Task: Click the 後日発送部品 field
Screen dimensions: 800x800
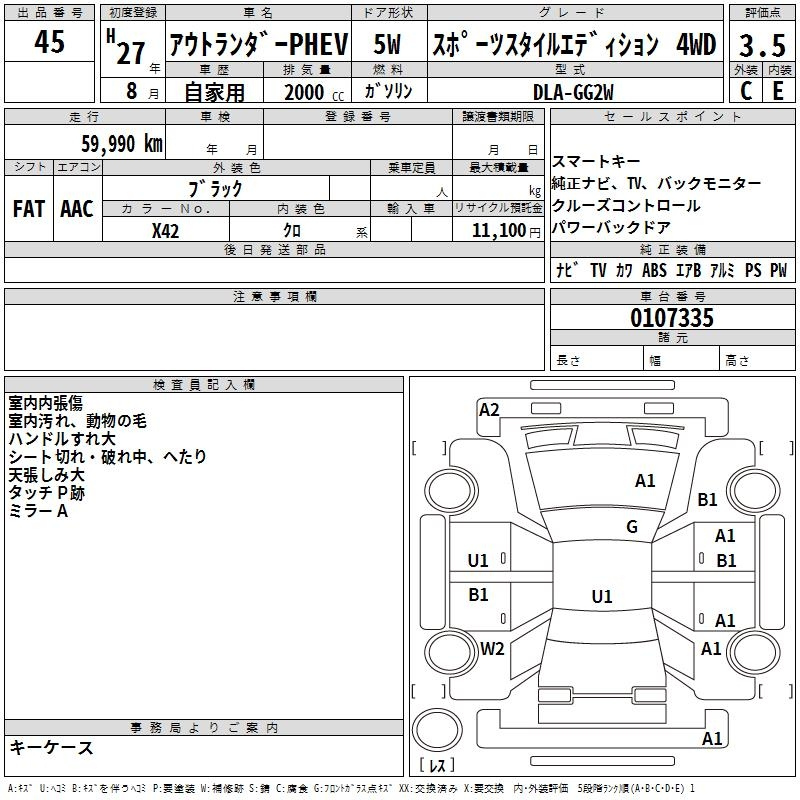Action: point(274,269)
